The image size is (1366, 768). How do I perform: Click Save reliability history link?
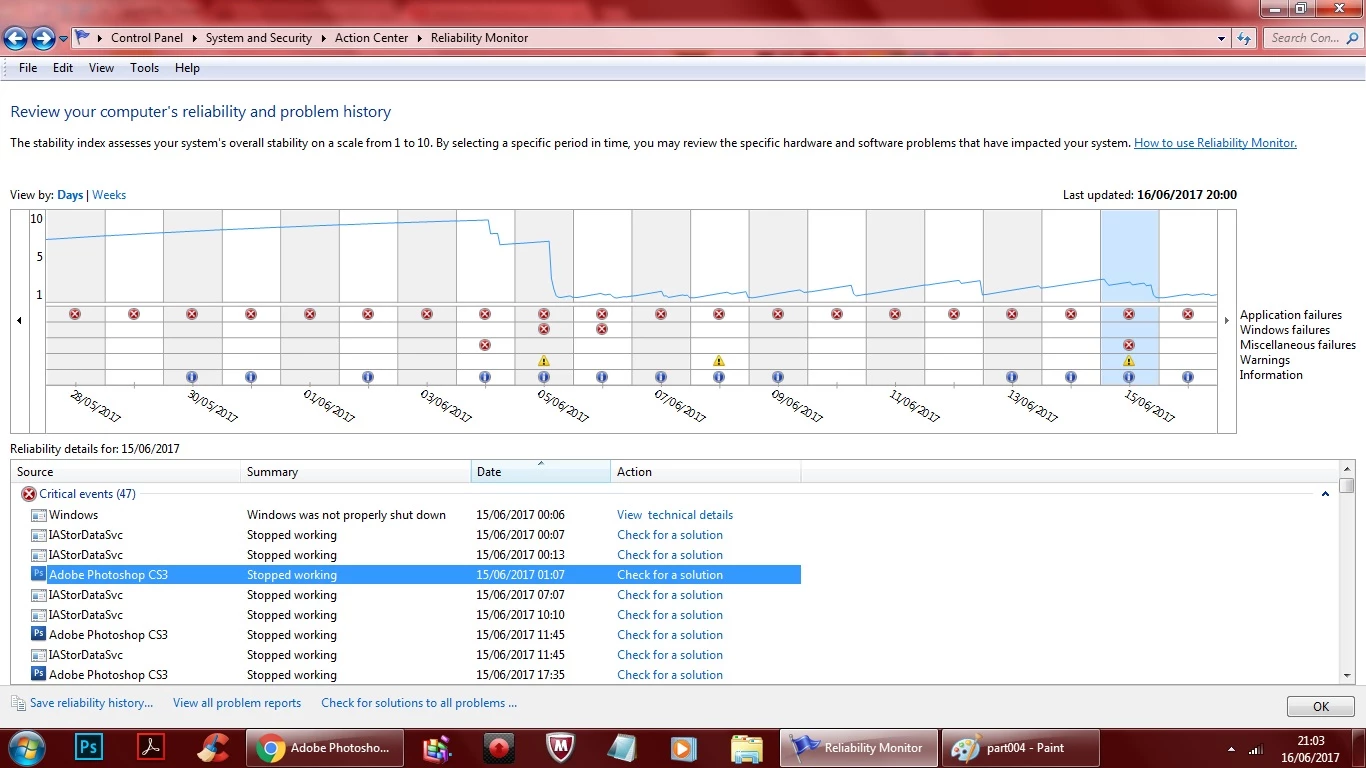91,703
